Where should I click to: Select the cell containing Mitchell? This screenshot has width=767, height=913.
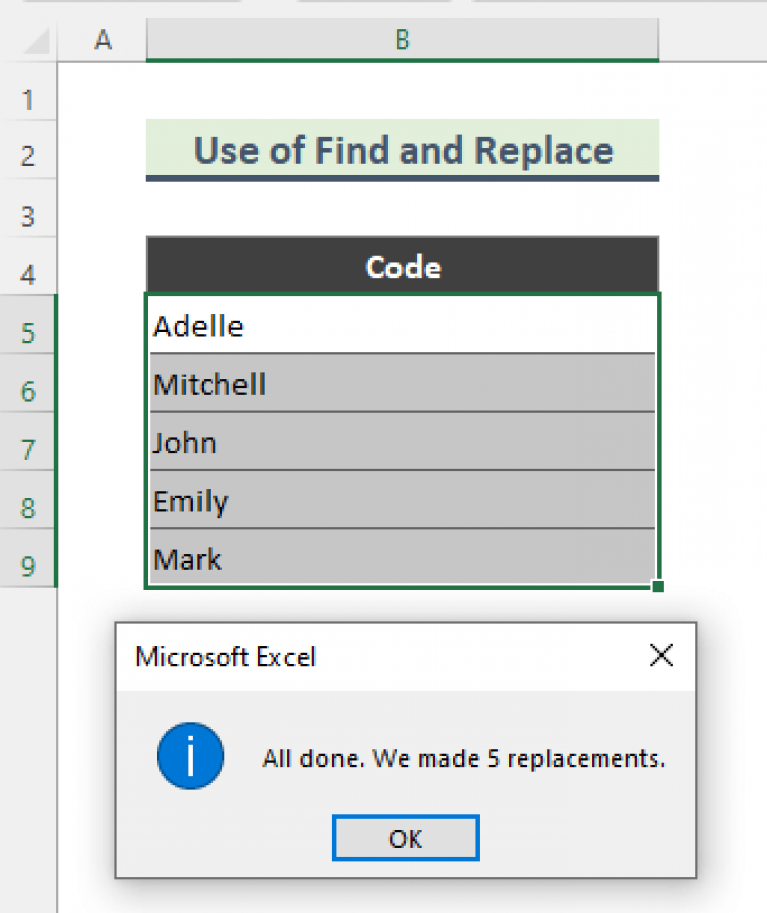click(402, 384)
